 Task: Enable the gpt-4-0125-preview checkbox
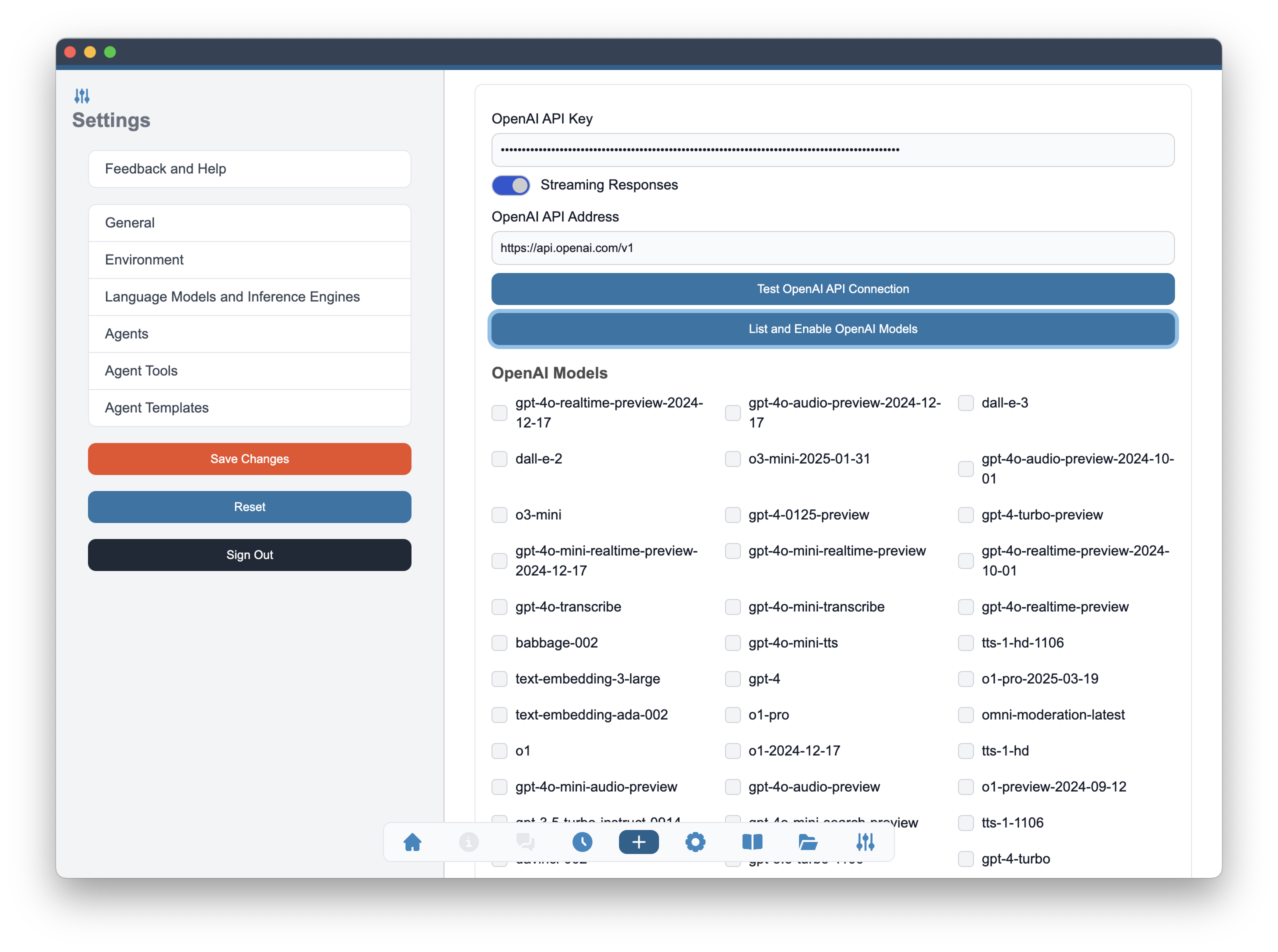(732, 514)
